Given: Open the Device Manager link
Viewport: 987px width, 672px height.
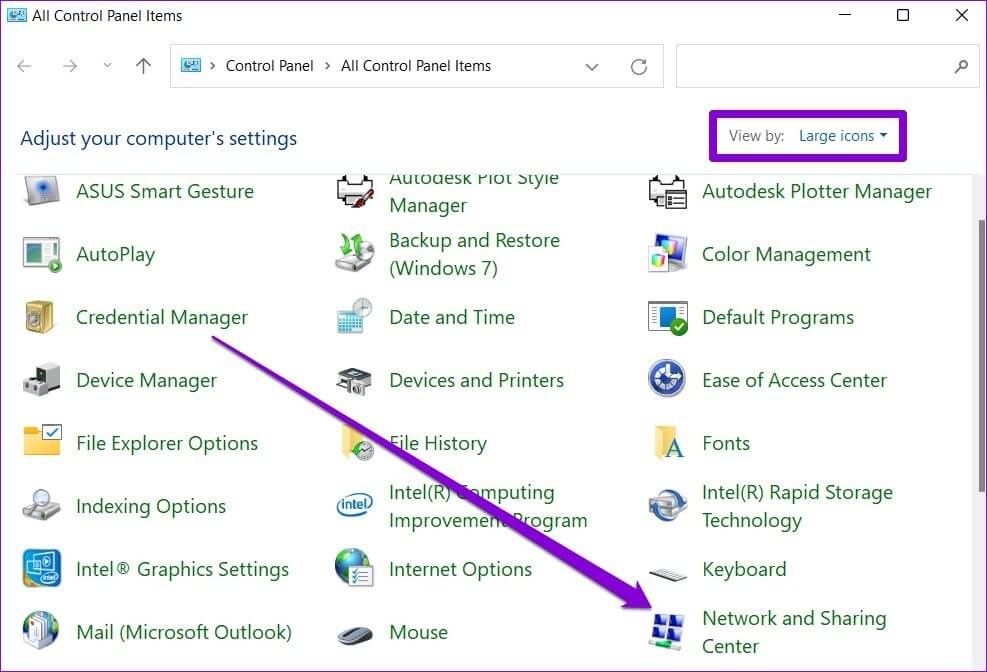Looking at the screenshot, I should tap(146, 380).
